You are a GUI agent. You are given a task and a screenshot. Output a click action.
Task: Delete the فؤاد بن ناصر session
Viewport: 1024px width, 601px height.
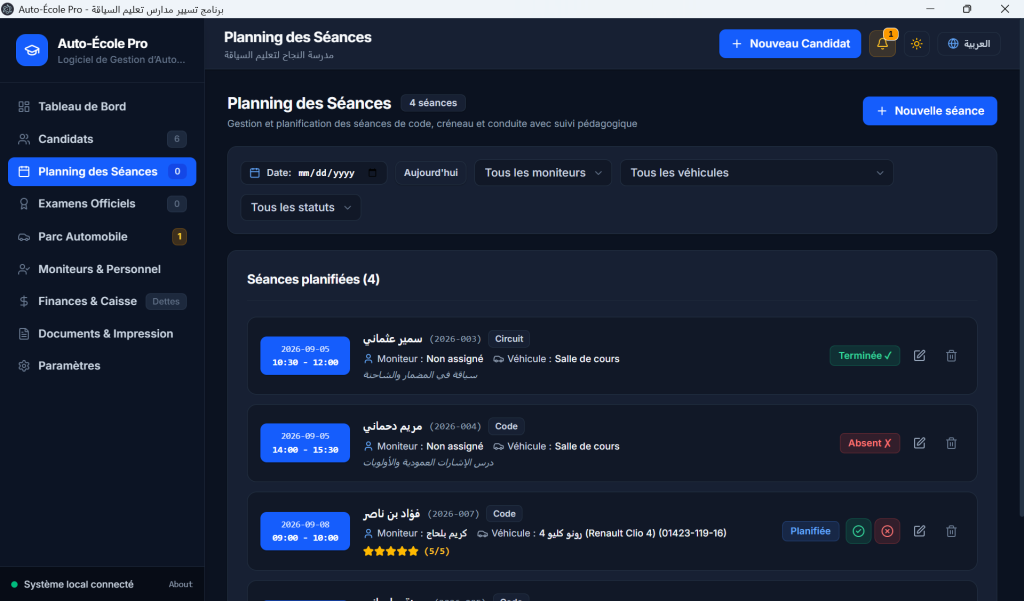(x=952, y=531)
